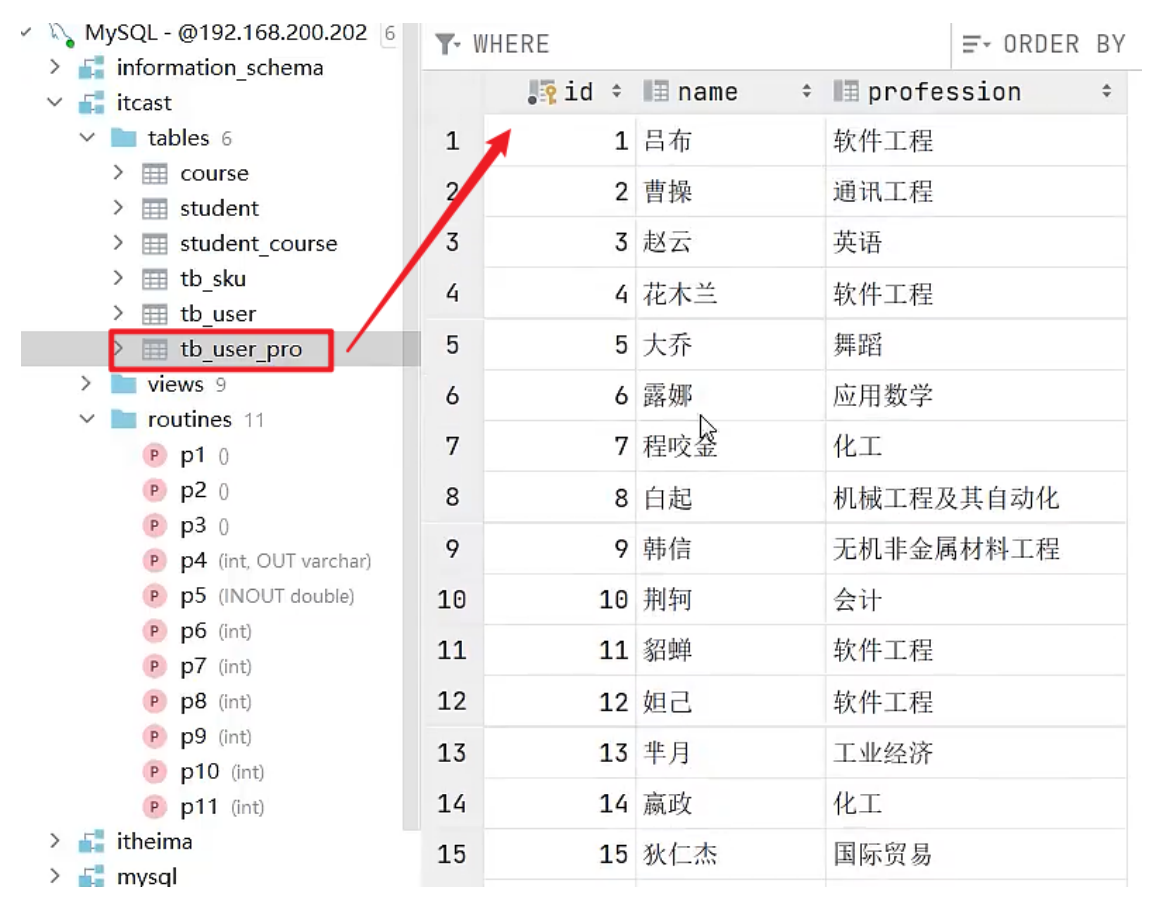Click the student table icon
1166x904 pixels.
155,208
